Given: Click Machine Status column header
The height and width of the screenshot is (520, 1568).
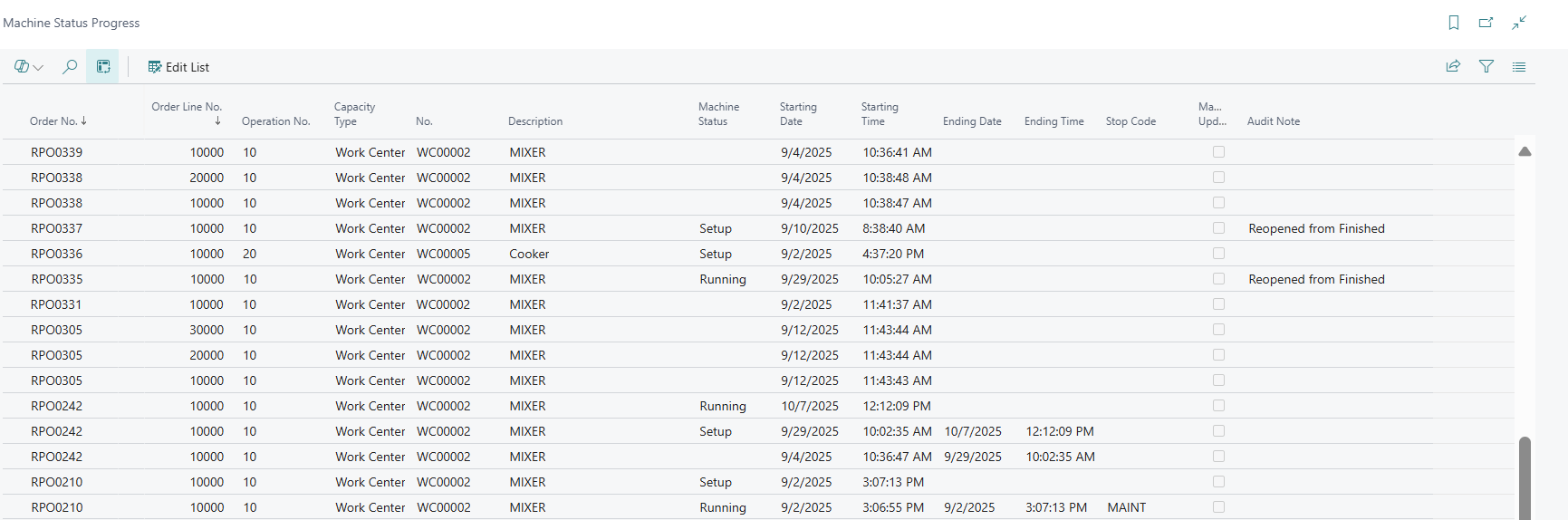Looking at the screenshot, I should [x=718, y=114].
